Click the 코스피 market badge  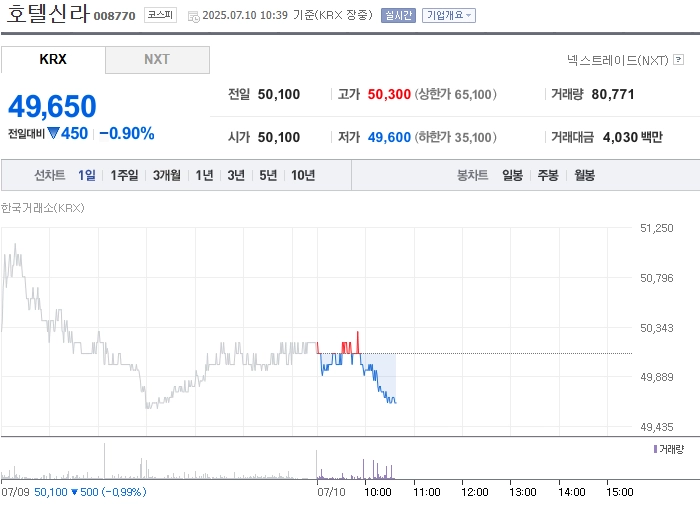[x=160, y=15]
